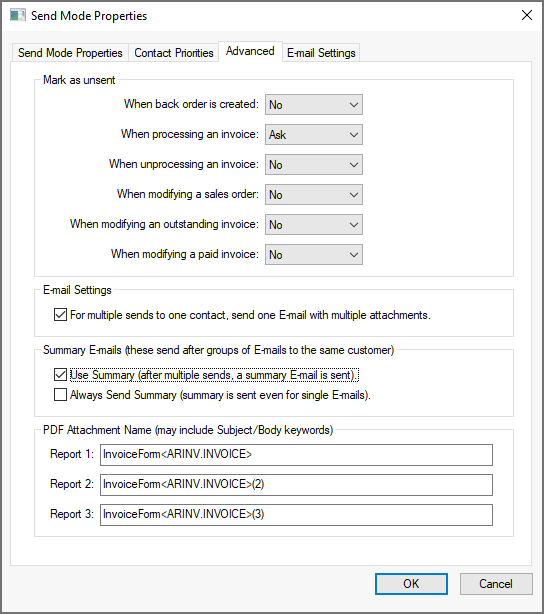
Task: Go to the E-mail Settings tab
Action: pos(321,53)
